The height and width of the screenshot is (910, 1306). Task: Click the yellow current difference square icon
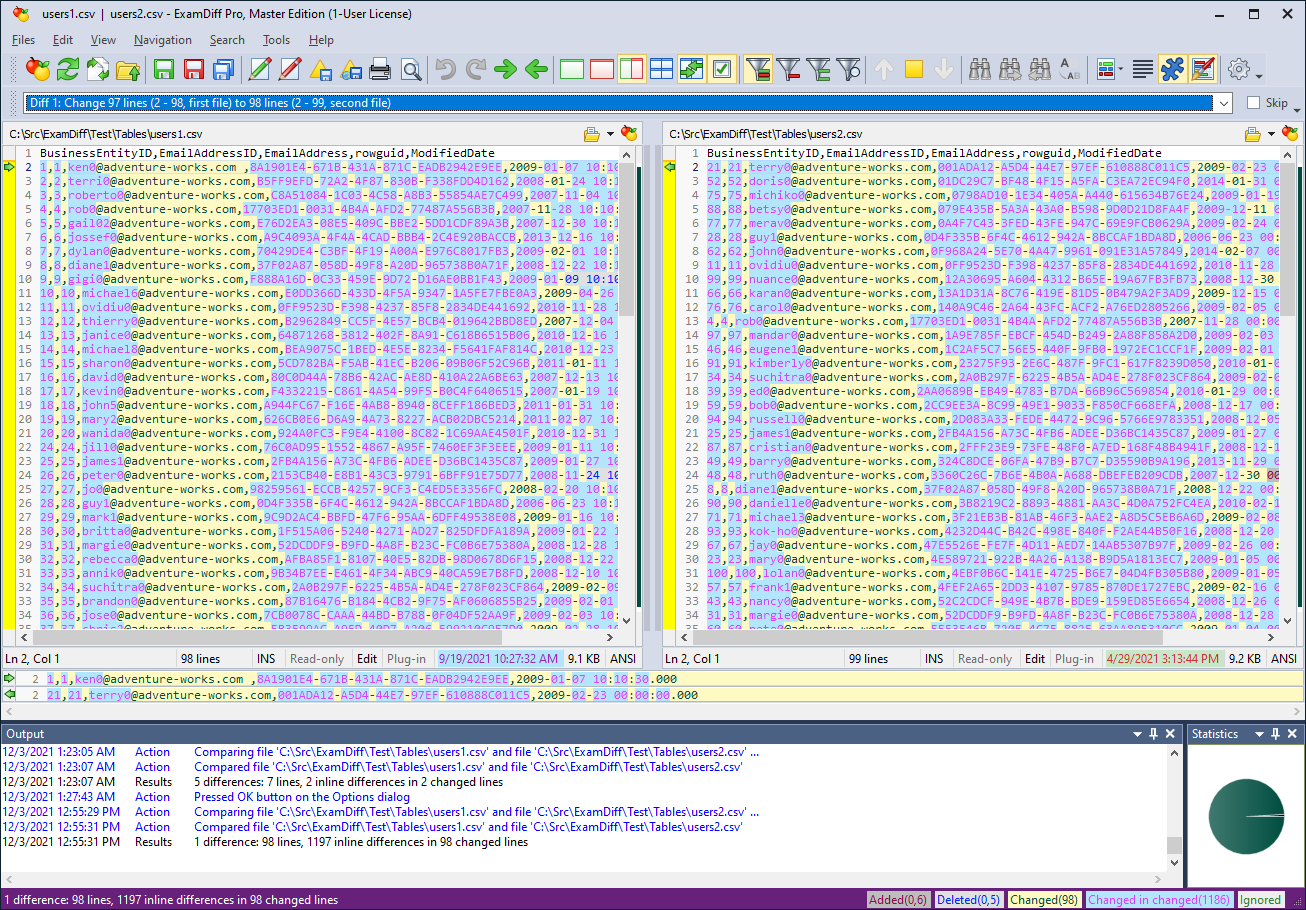click(x=914, y=69)
